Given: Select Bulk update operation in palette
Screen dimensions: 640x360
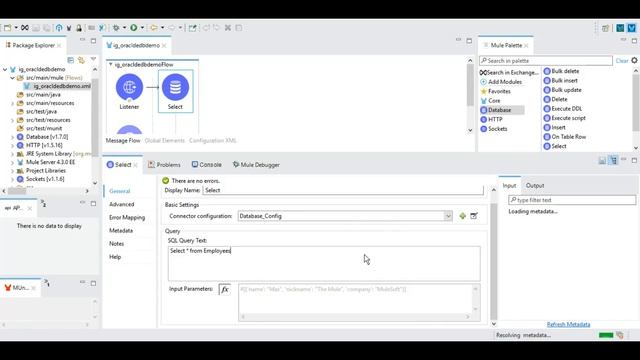Looking at the screenshot, I should coord(562,90).
